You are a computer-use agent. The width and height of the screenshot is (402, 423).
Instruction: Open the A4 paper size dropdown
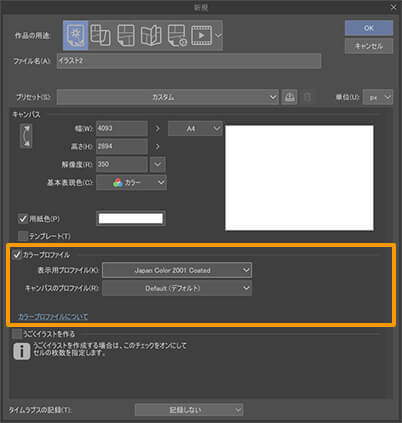tap(195, 128)
